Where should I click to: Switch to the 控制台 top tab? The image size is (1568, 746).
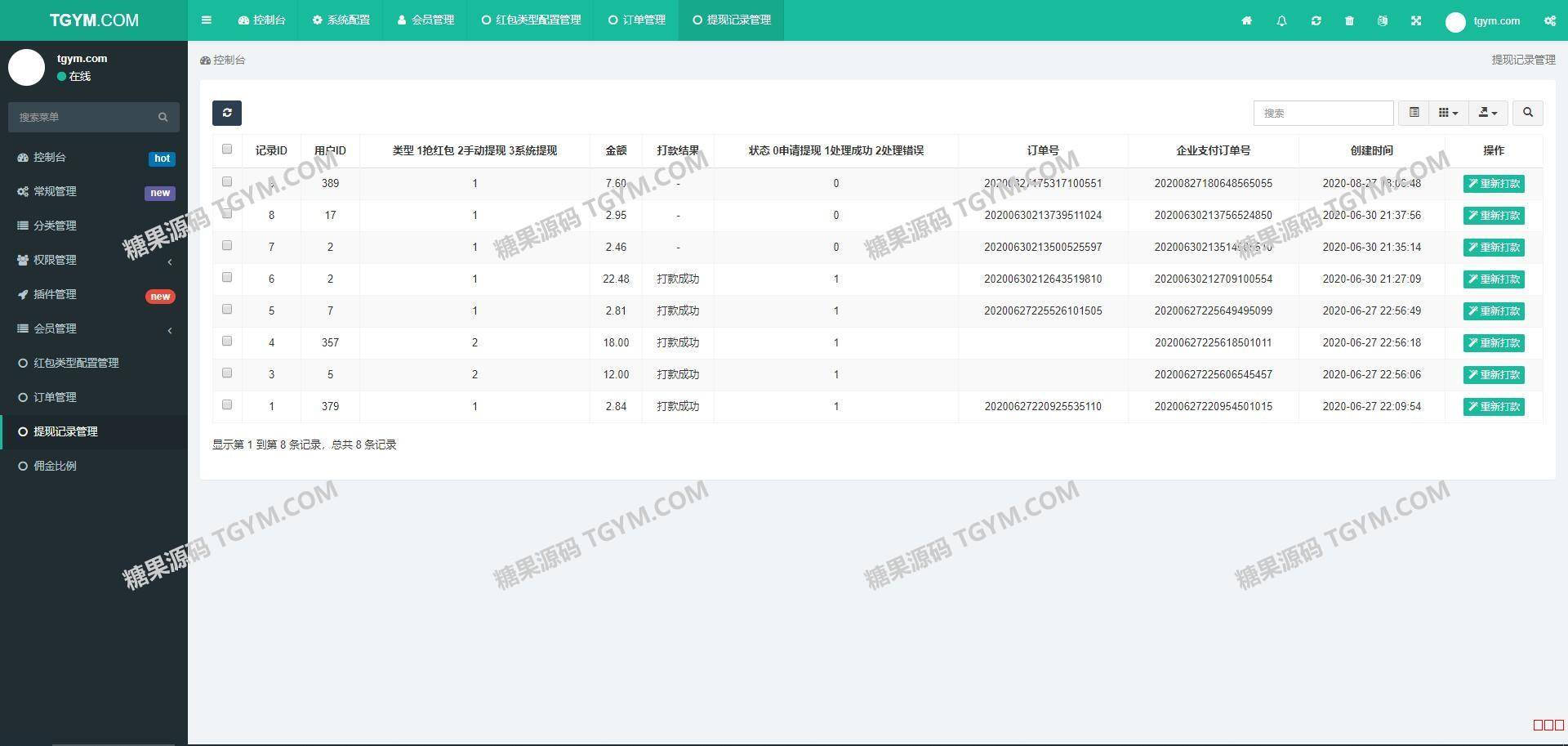pyautogui.click(x=261, y=20)
